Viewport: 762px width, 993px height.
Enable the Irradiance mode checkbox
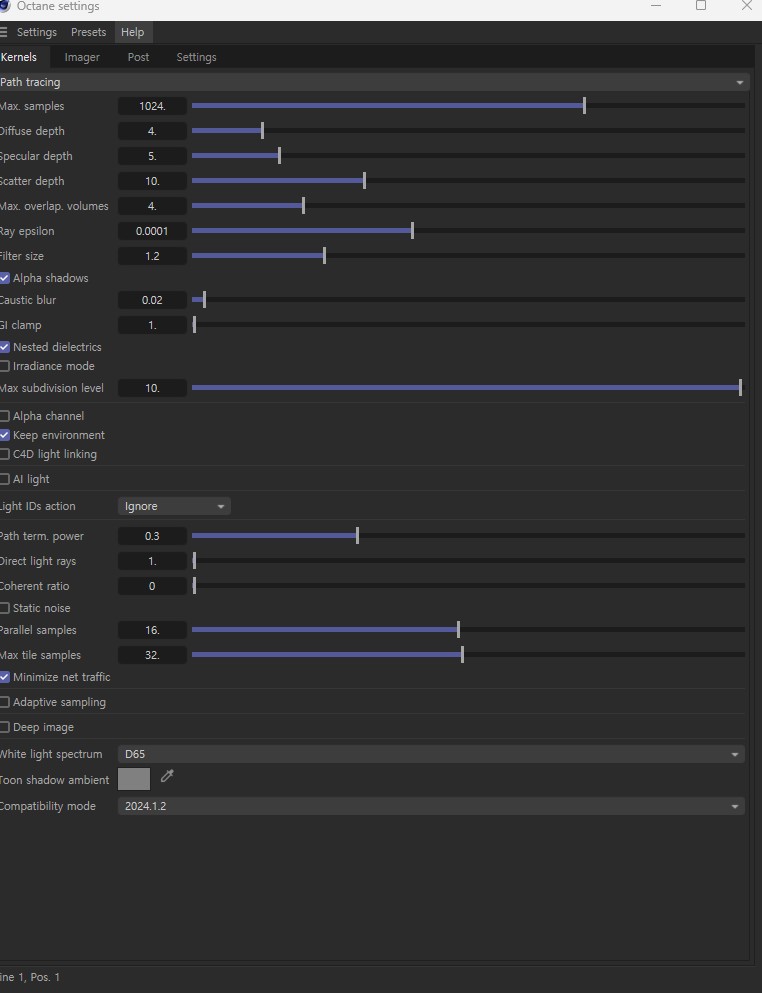[x=4, y=366]
